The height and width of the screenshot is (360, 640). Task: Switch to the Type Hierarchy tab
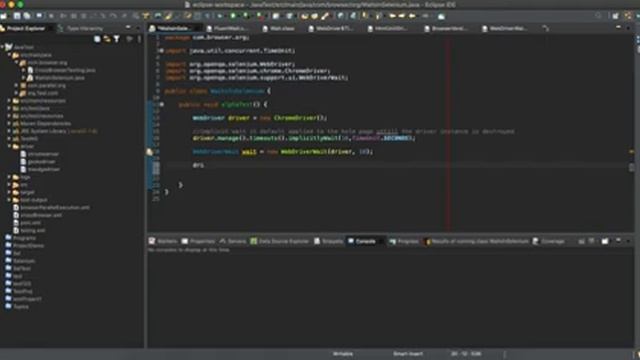click(x=81, y=28)
